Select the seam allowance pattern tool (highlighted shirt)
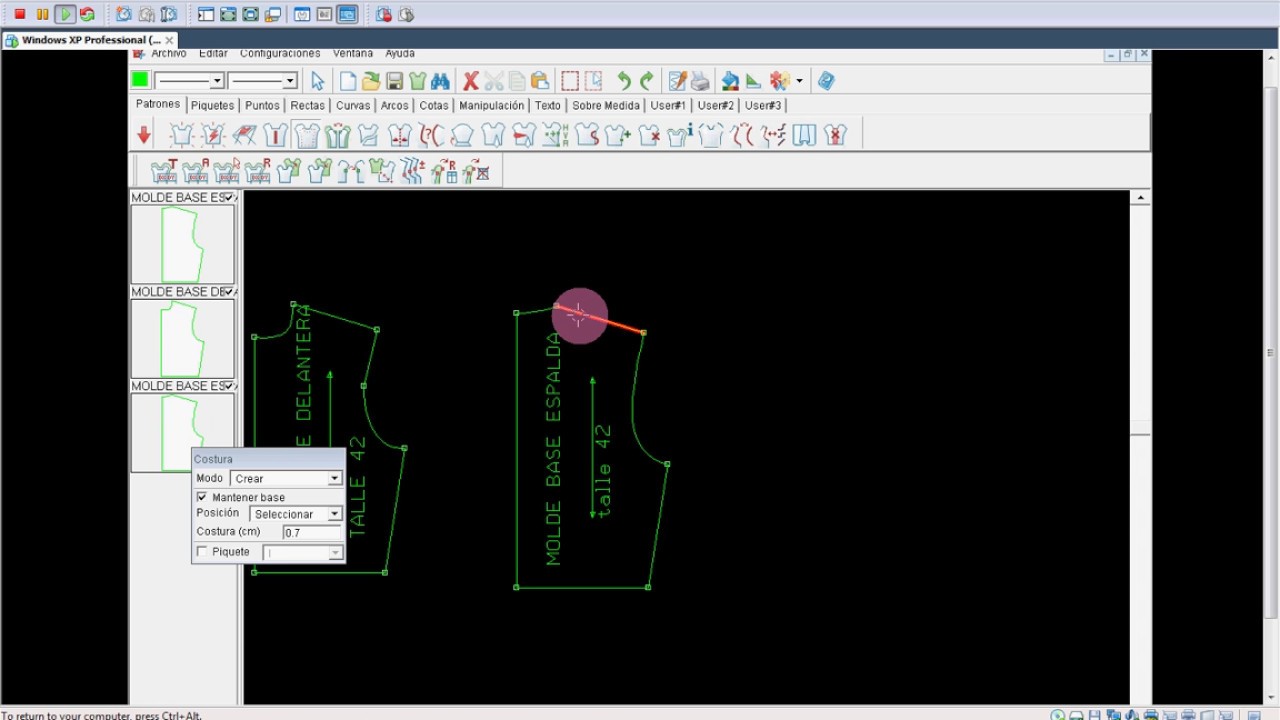This screenshot has height=720, width=1280. 306,135
